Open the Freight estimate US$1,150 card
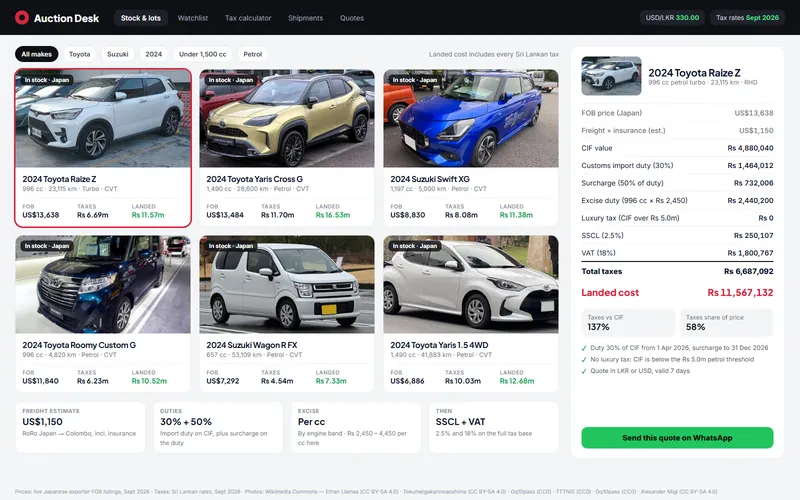 (80, 427)
